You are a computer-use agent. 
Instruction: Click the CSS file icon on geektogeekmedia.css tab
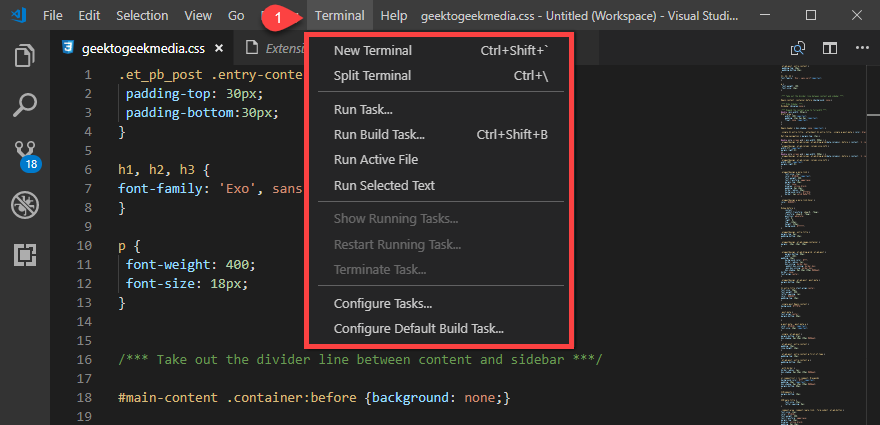[68, 48]
